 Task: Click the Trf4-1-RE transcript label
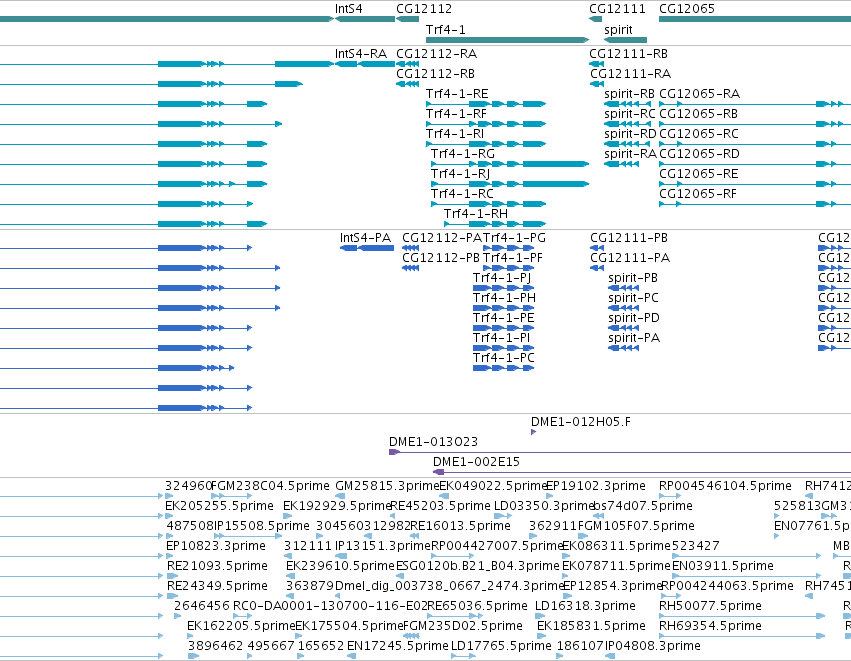point(457,94)
